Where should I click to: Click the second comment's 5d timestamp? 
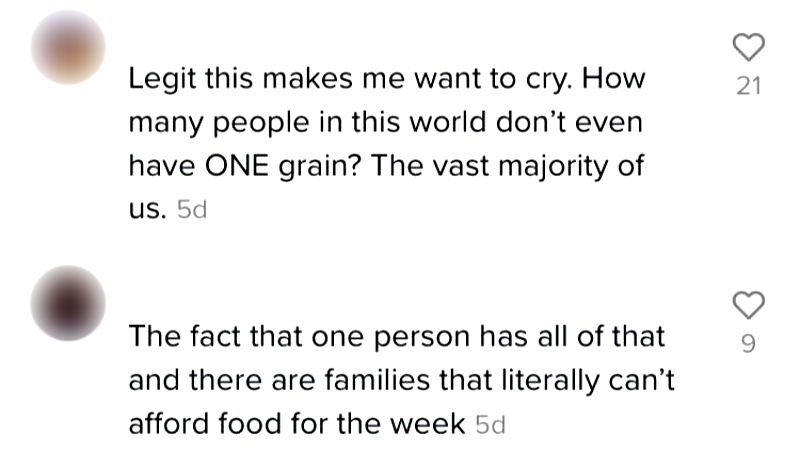490,424
